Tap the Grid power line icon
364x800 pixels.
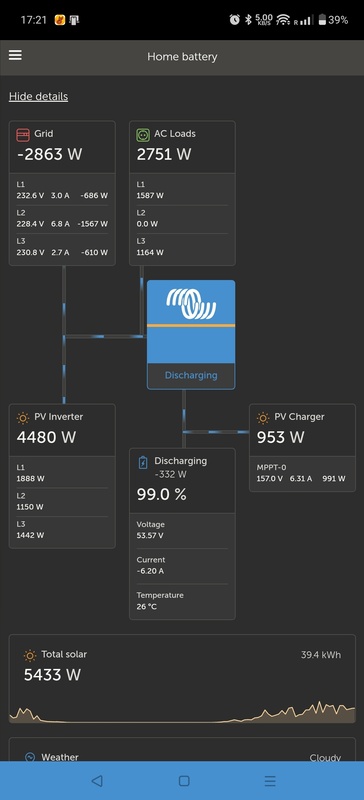click(22, 135)
